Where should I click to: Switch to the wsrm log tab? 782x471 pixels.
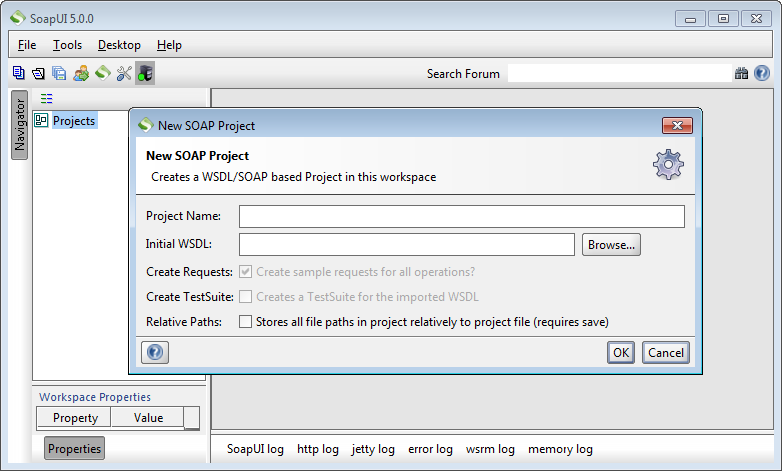490,449
